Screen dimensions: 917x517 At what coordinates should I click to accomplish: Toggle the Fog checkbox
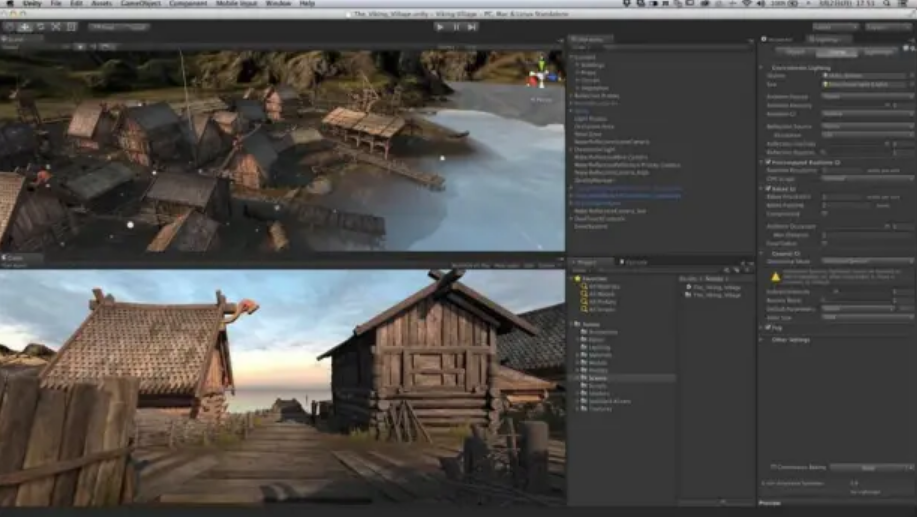[x=768, y=328]
